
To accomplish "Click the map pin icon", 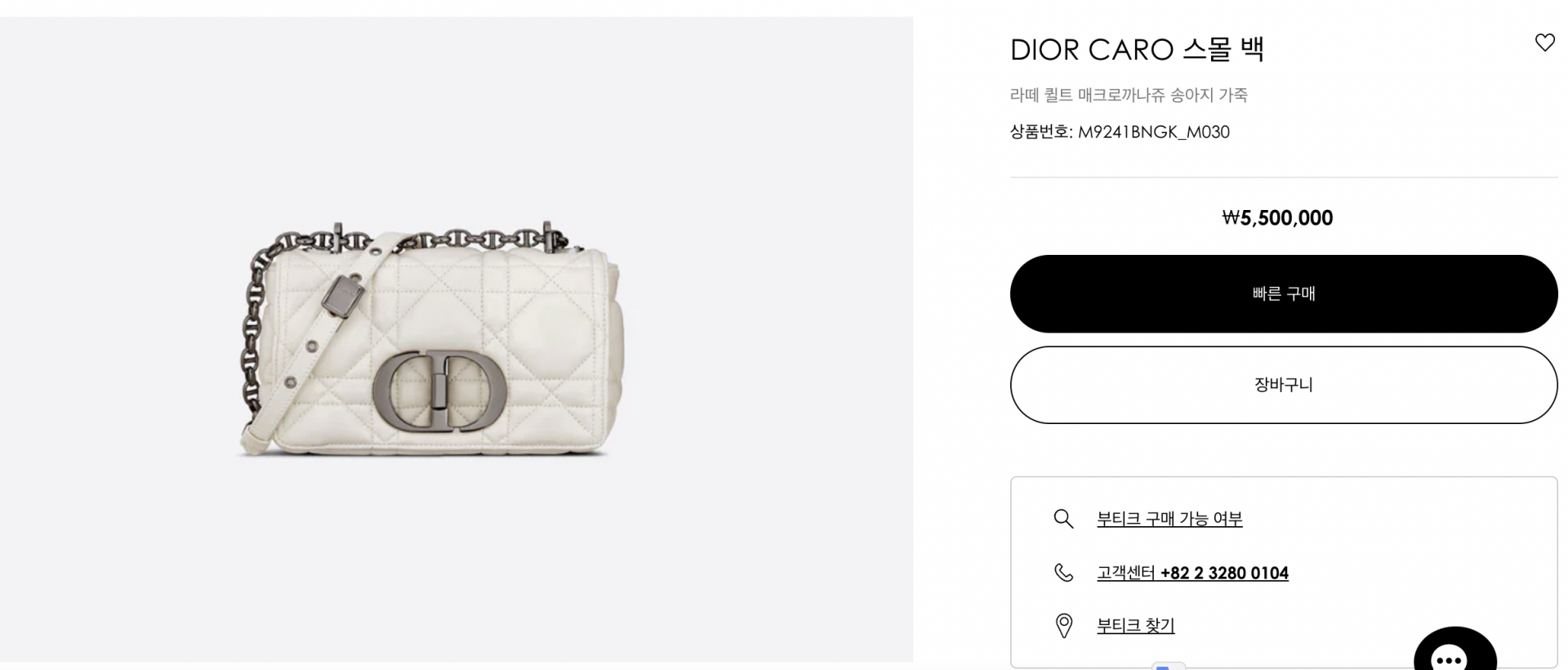I will 1063,626.
